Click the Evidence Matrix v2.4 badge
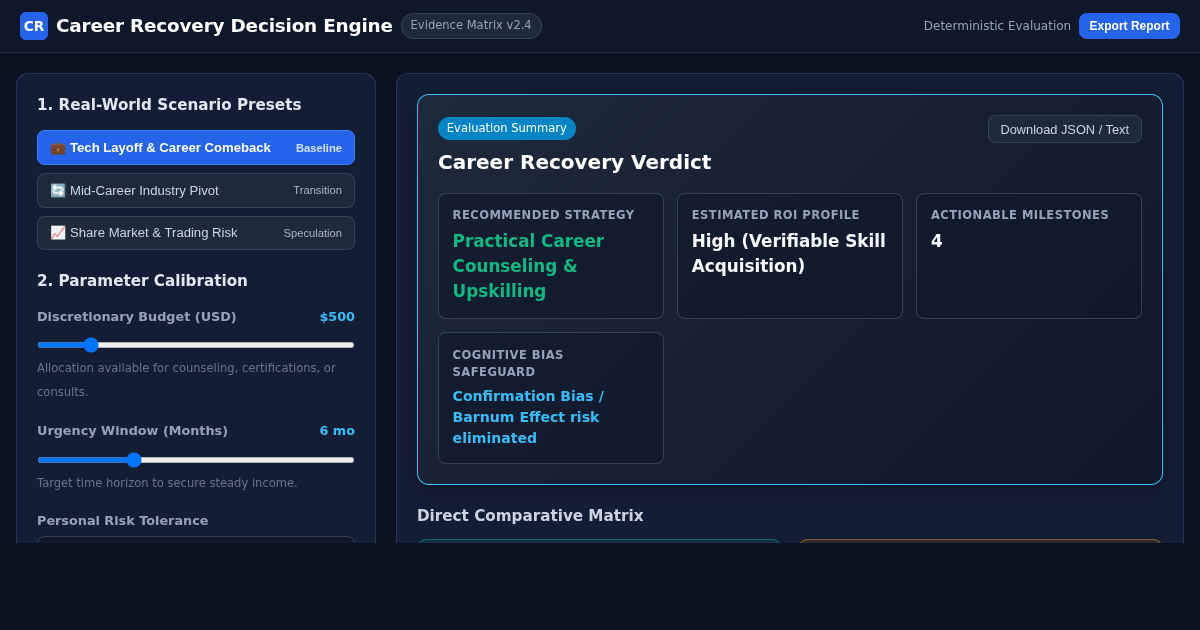1200x630 pixels. pyautogui.click(x=471, y=26)
